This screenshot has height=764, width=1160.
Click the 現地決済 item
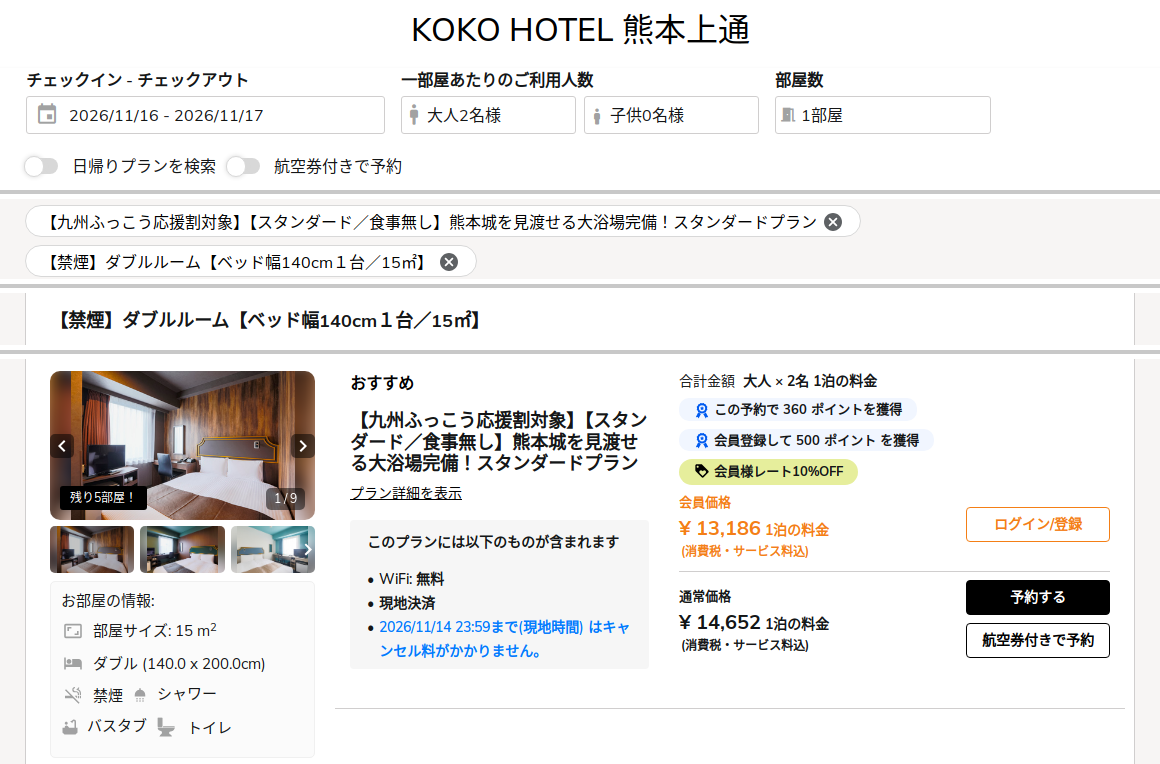pyautogui.click(x=407, y=604)
